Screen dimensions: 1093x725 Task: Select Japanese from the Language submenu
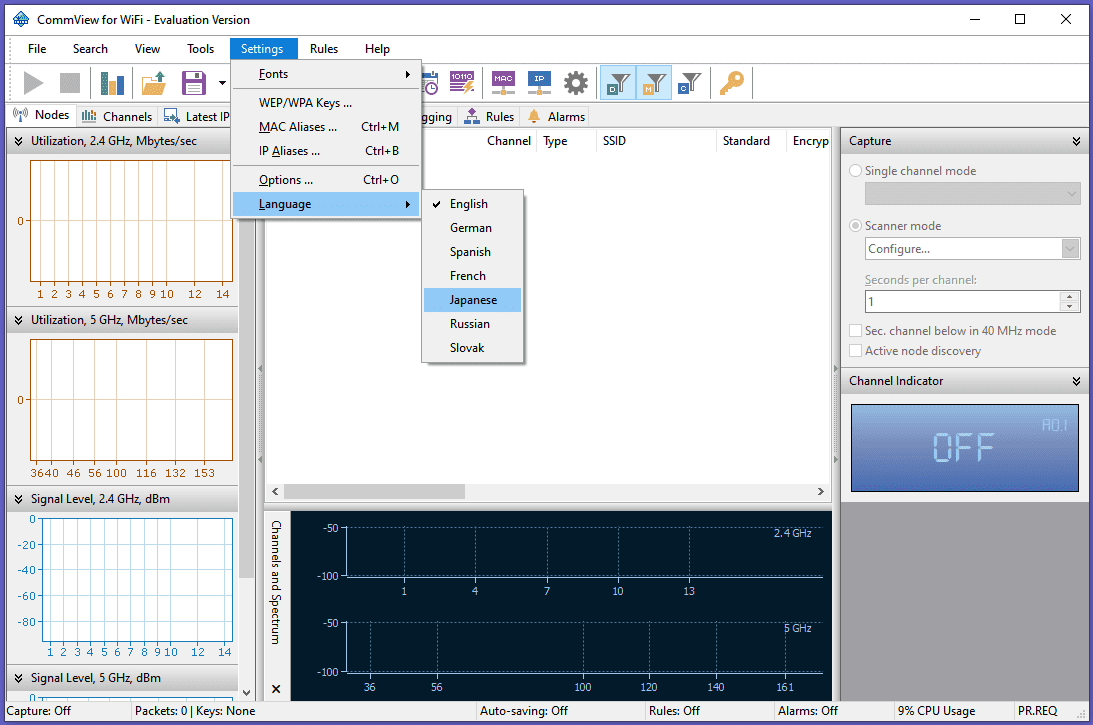click(x=473, y=300)
